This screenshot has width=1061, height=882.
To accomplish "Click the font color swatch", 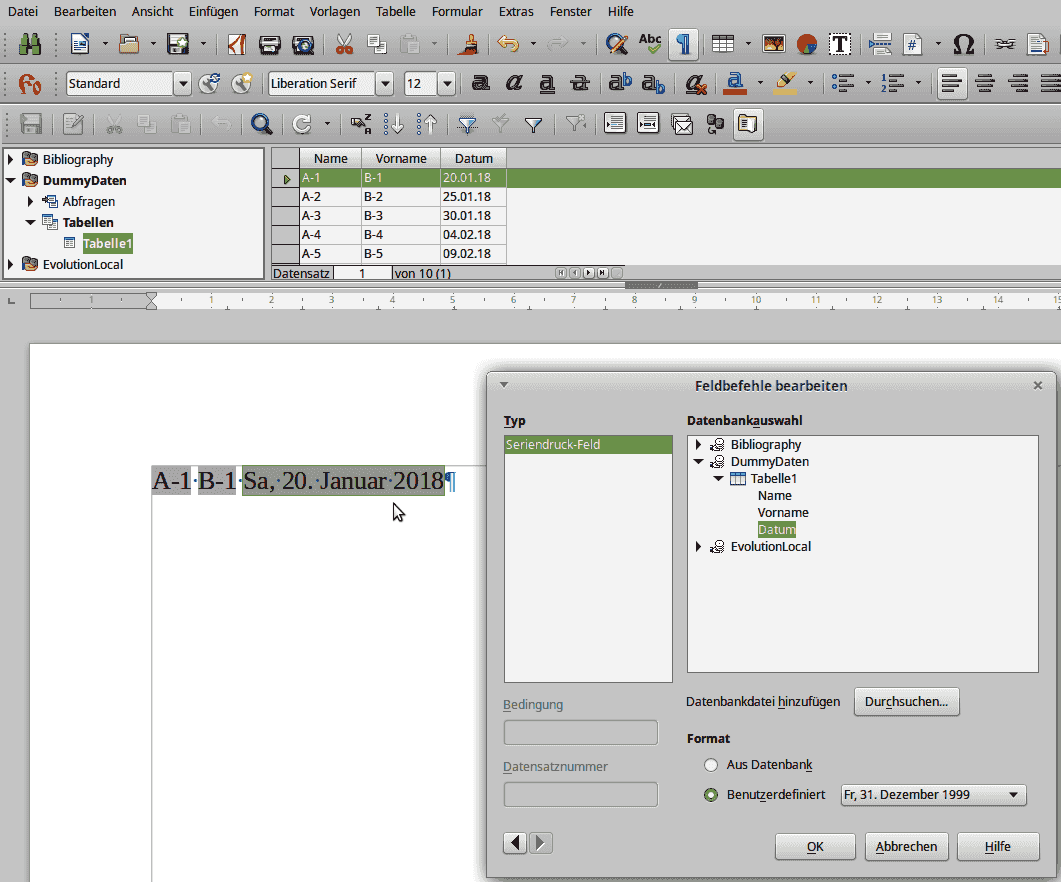I will point(735,84).
